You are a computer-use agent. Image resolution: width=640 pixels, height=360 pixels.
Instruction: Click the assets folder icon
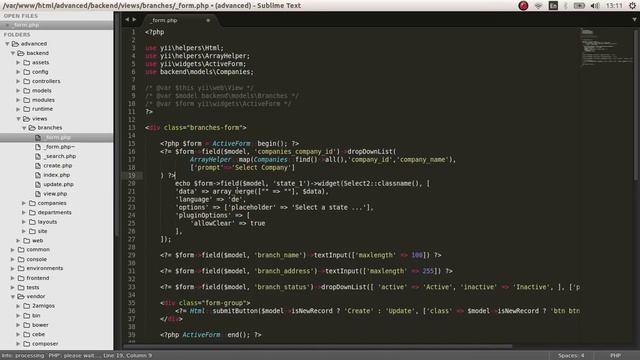[27, 62]
